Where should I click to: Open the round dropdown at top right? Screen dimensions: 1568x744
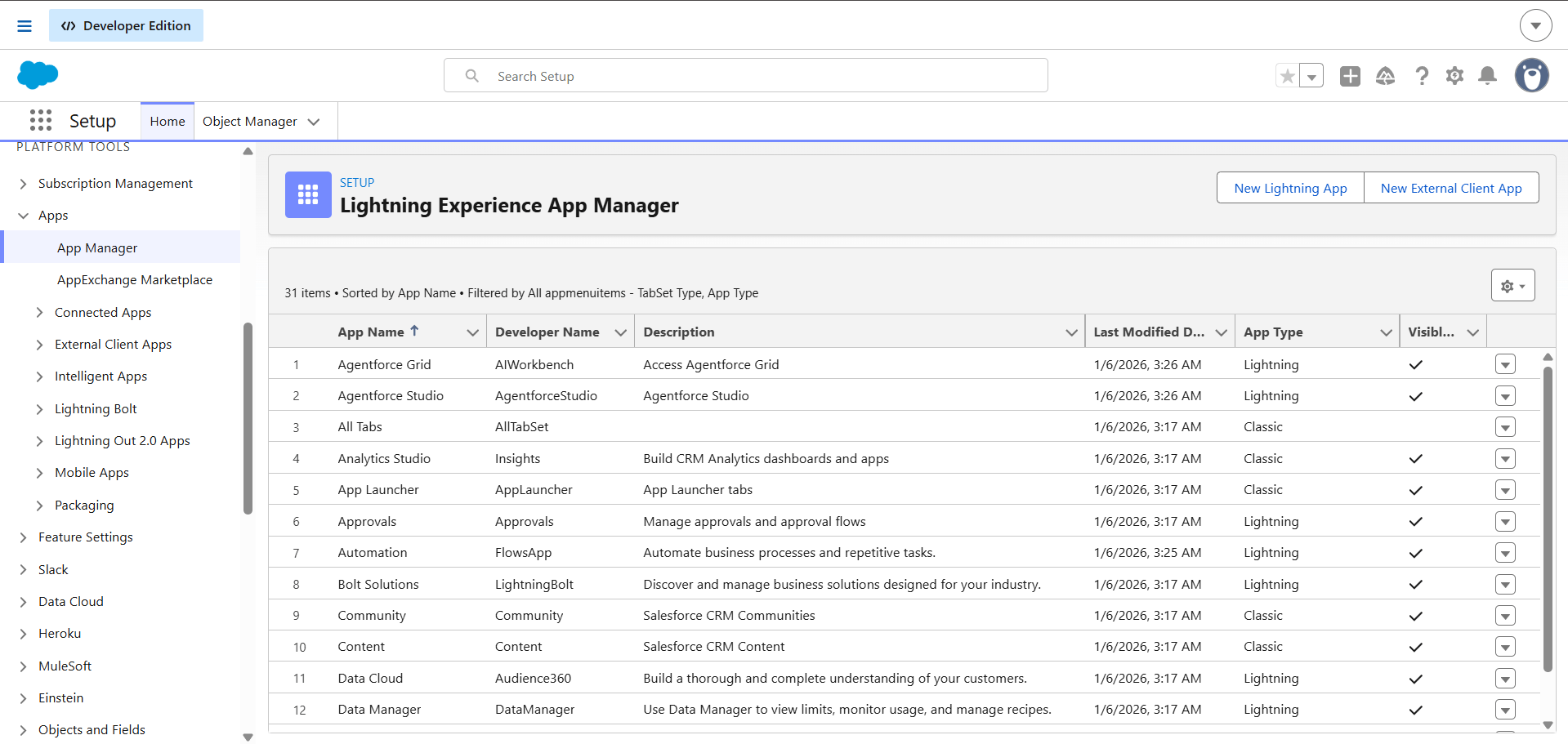pyautogui.click(x=1536, y=25)
